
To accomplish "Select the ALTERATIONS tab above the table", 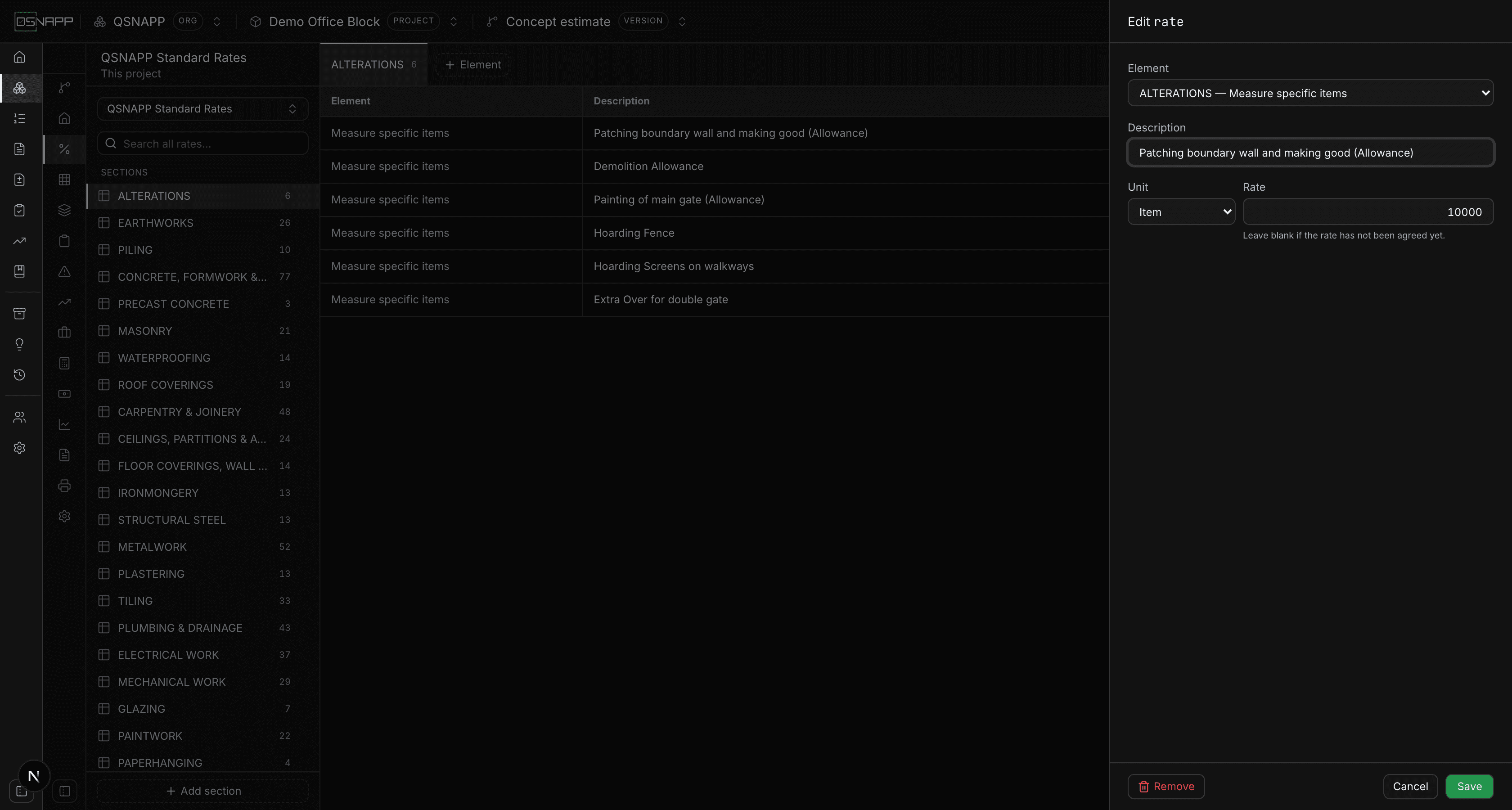I will [373, 64].
